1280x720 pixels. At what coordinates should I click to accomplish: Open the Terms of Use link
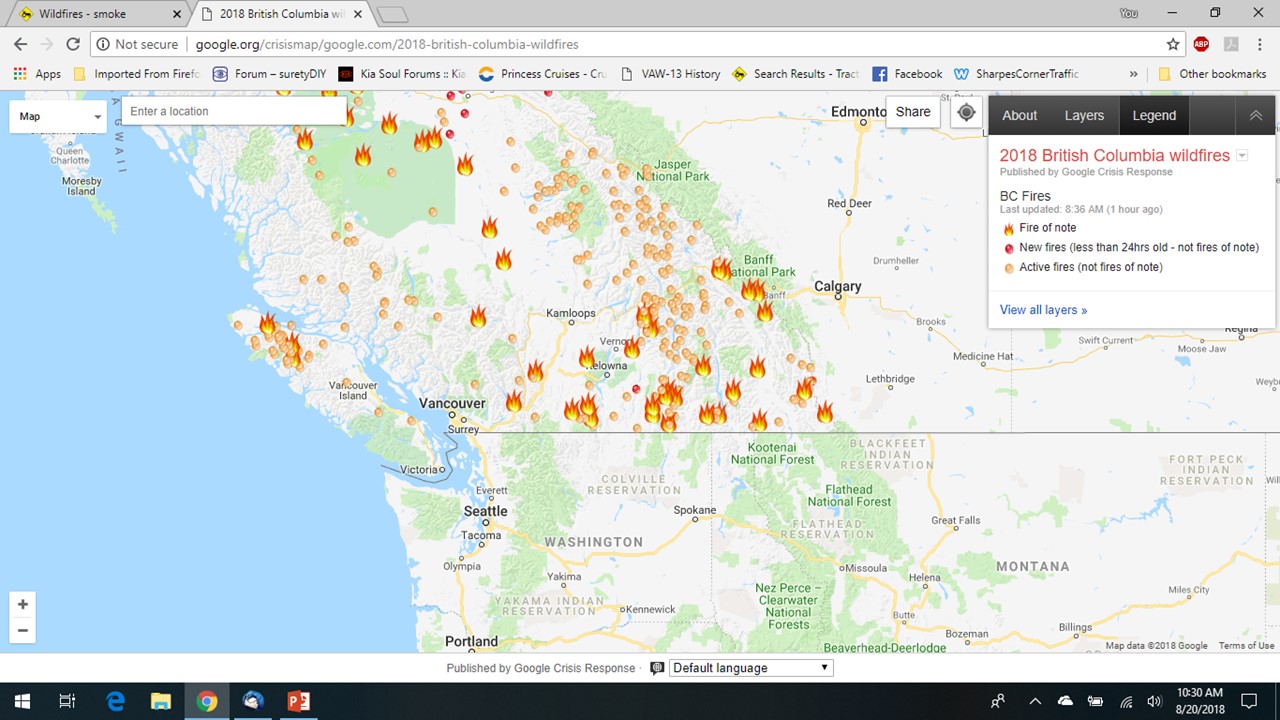click(1246, 646)
